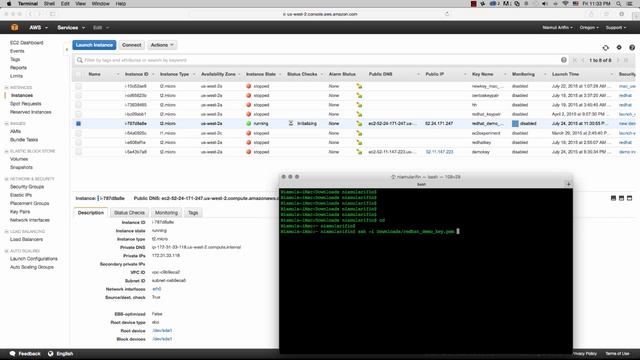Viewport: 640px width, 360px height.
Task: Open the Support dropdown
Action: click(x=616, y=27)
